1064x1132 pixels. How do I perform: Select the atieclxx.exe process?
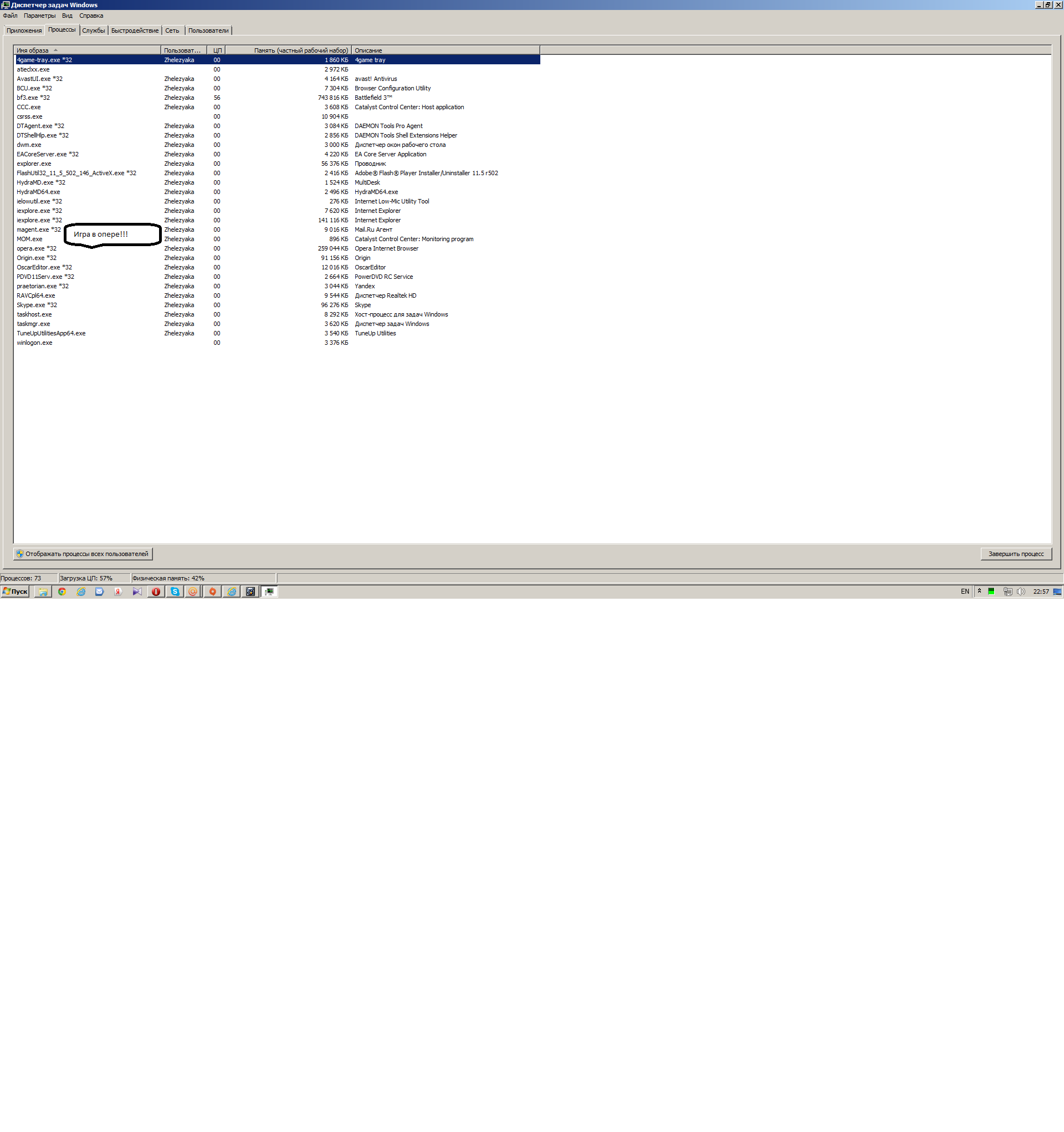[x=277, y=69]
